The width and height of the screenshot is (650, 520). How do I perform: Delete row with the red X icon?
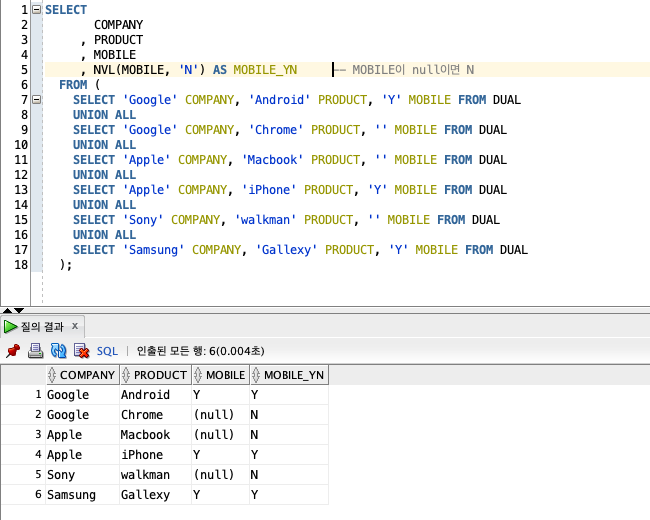82,351
